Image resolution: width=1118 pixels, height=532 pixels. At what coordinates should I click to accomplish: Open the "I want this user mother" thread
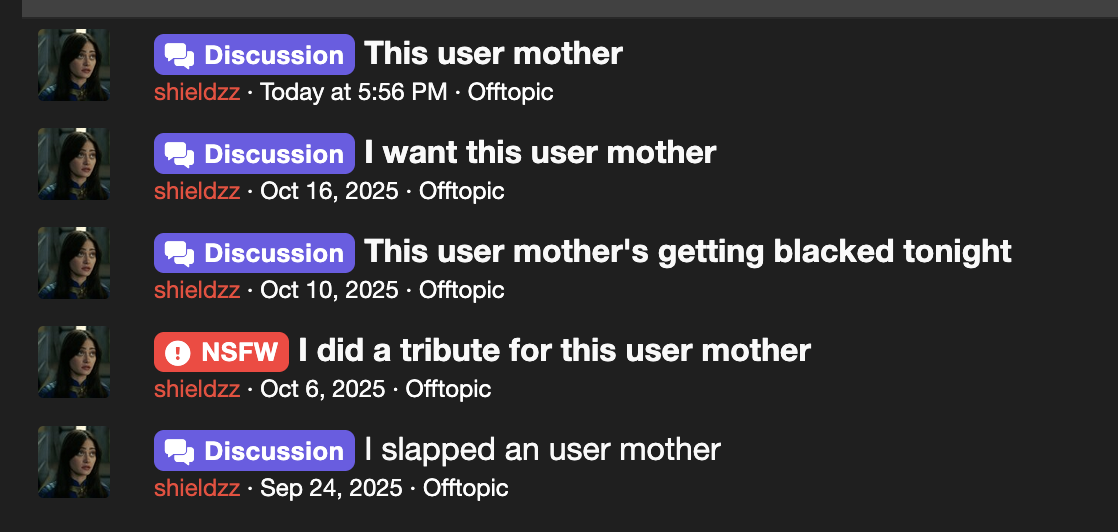point(540,153)
